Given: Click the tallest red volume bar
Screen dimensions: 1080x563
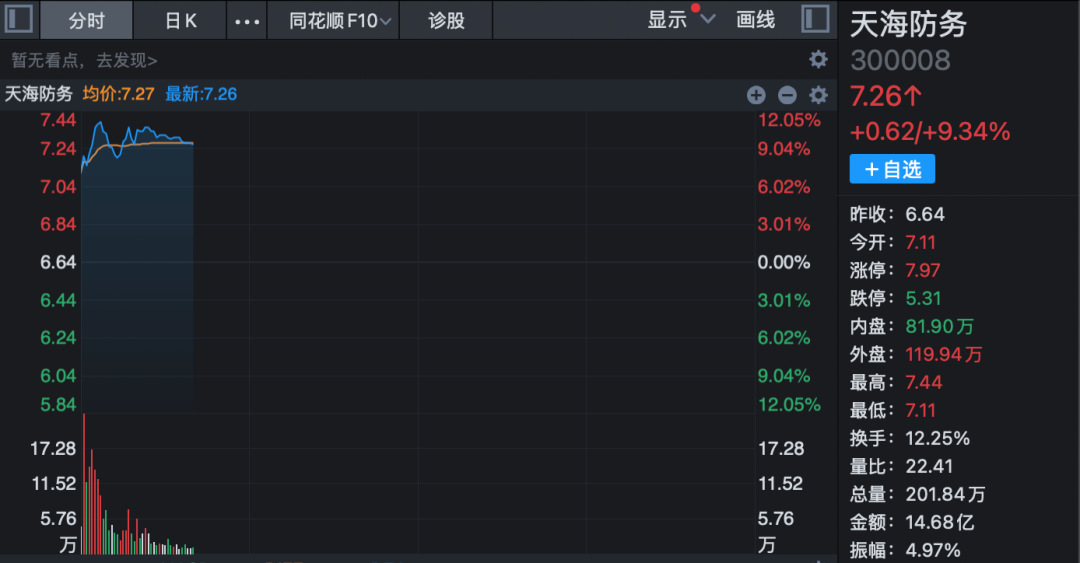Looking at the screenshot, I should point(83,480).
